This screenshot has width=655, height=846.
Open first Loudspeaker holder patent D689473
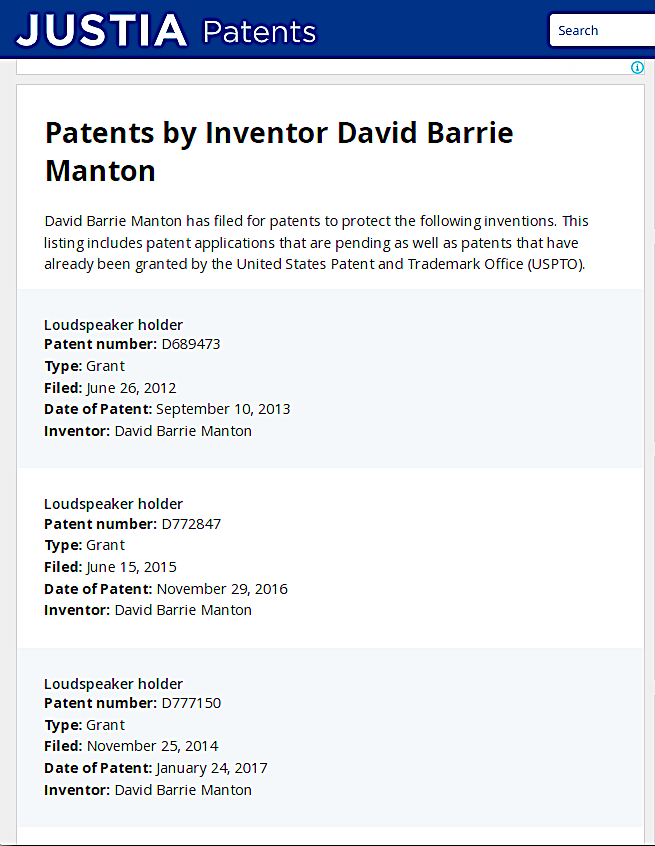pyautogui.click(x=113, y=325)
